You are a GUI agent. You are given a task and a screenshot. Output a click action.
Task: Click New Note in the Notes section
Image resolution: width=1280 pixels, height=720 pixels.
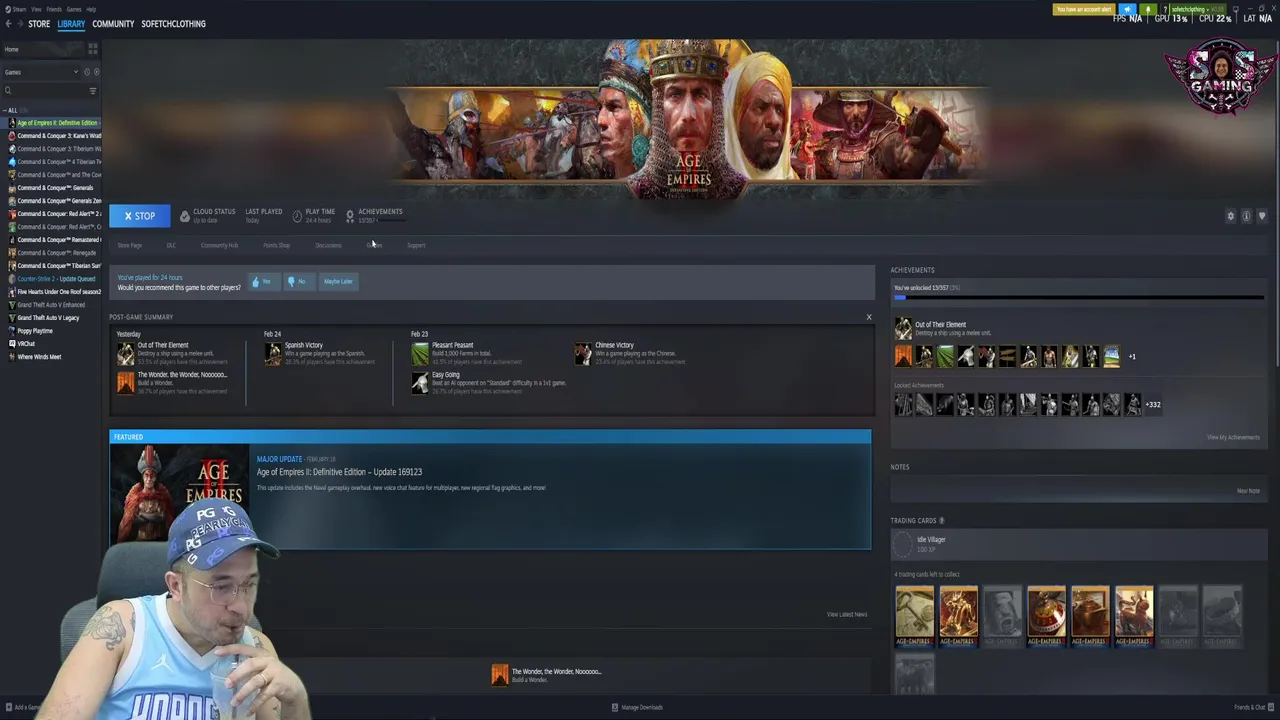pos(1248,491)
